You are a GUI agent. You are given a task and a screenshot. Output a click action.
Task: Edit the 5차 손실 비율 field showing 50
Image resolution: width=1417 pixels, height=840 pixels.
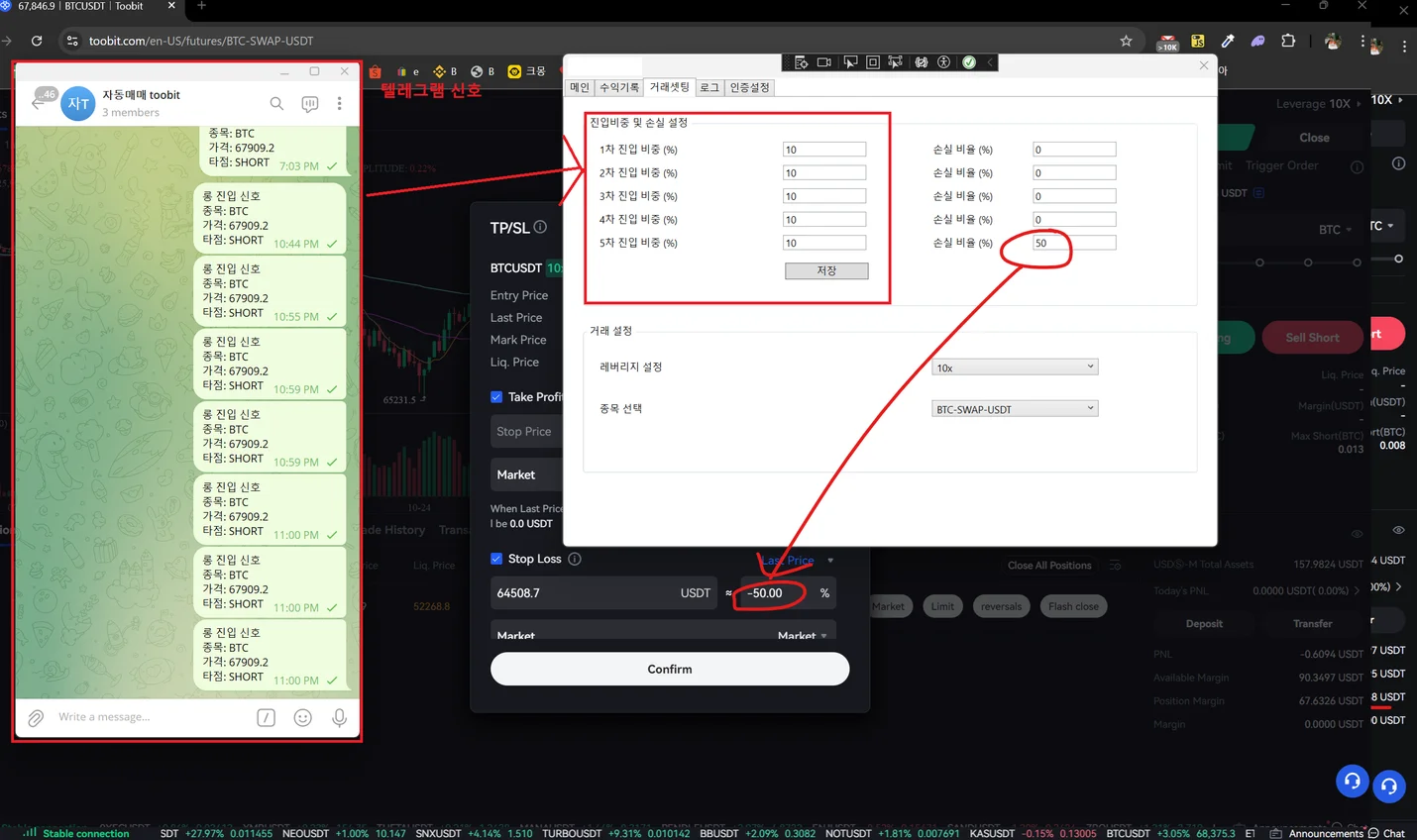[x=1074, y=243]
